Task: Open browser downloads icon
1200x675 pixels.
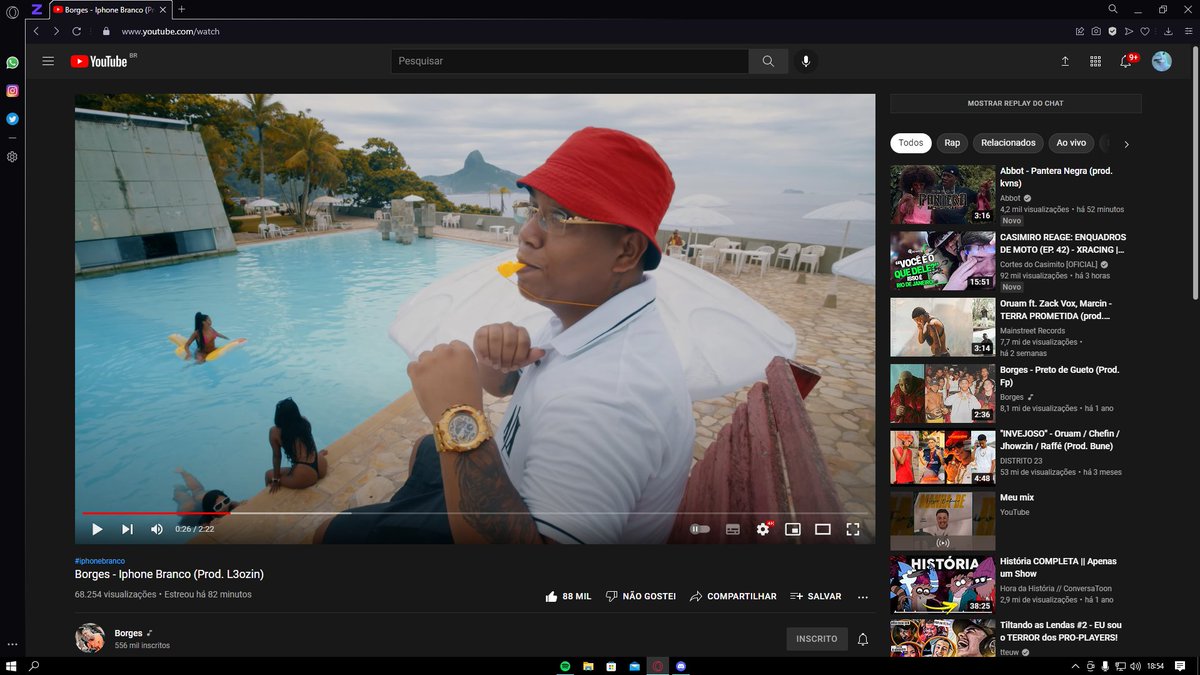Action: coord(1168,31)
